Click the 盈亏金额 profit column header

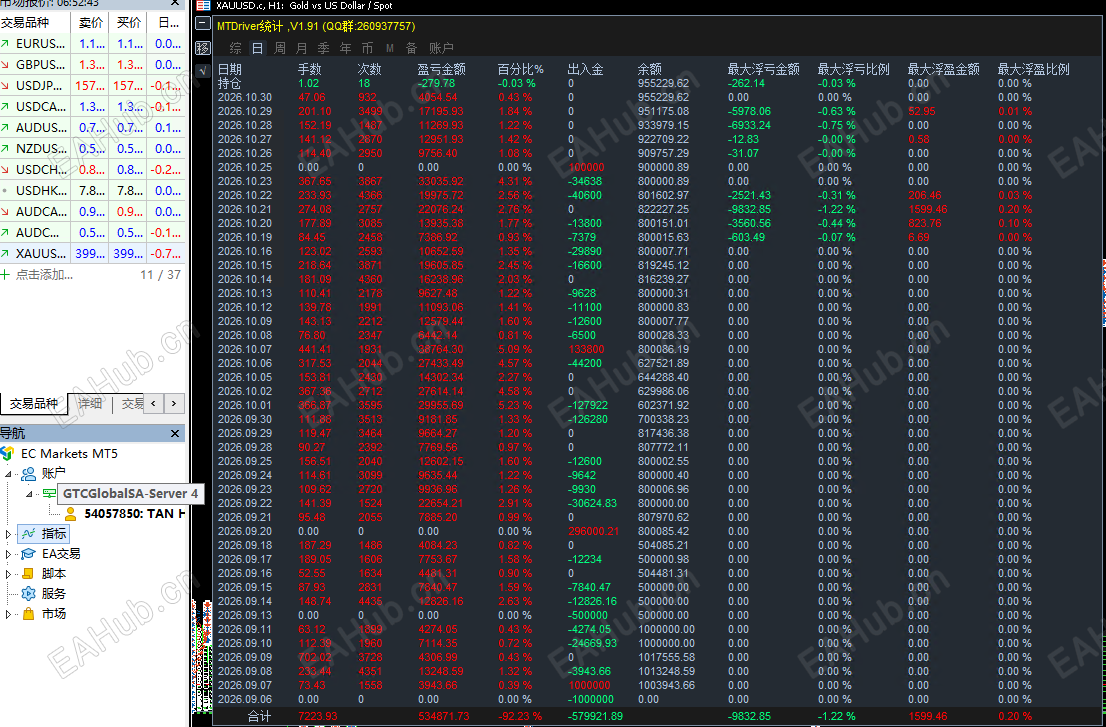pos(442,69)
